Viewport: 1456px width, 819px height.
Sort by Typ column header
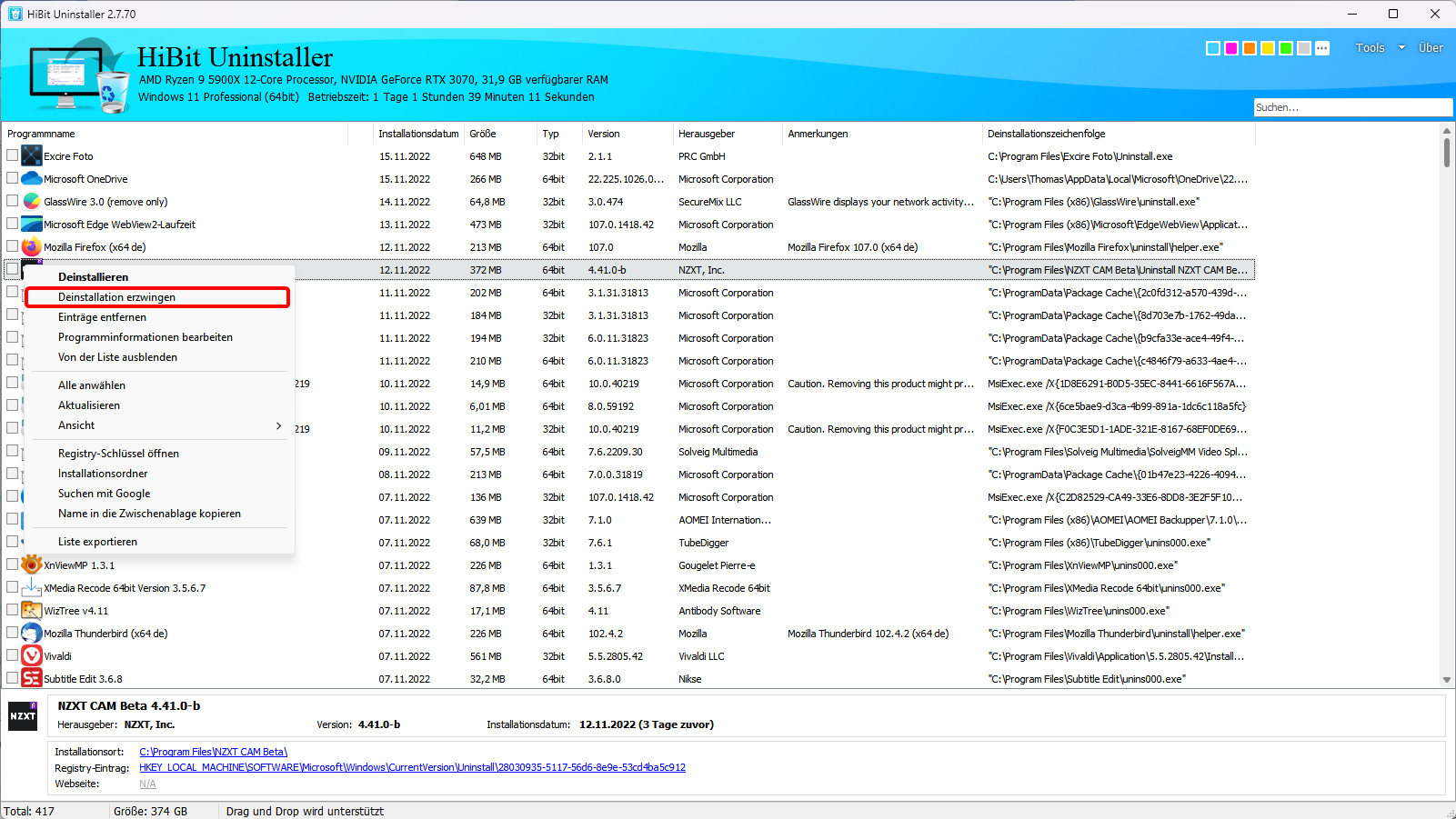coord(559,134)
